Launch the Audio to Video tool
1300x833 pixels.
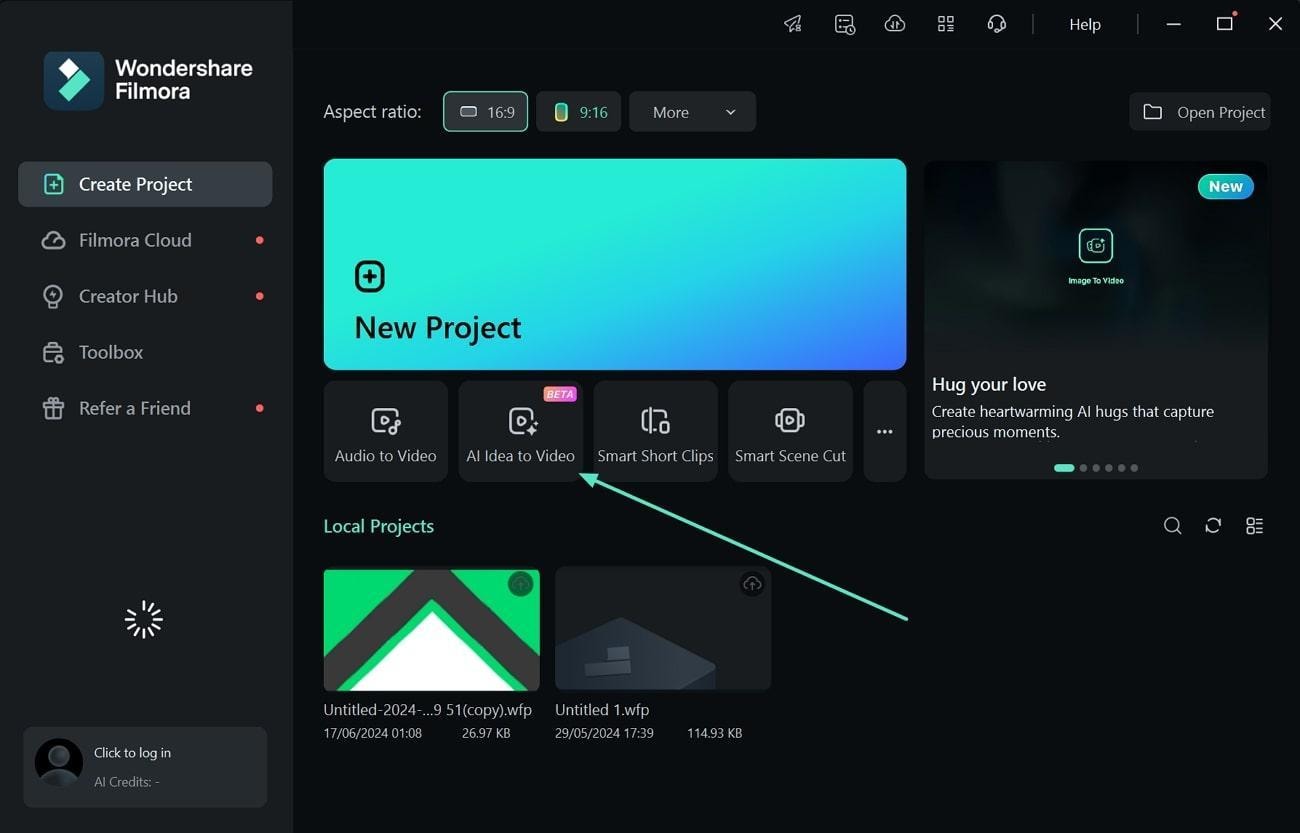(x=386, y=431)
